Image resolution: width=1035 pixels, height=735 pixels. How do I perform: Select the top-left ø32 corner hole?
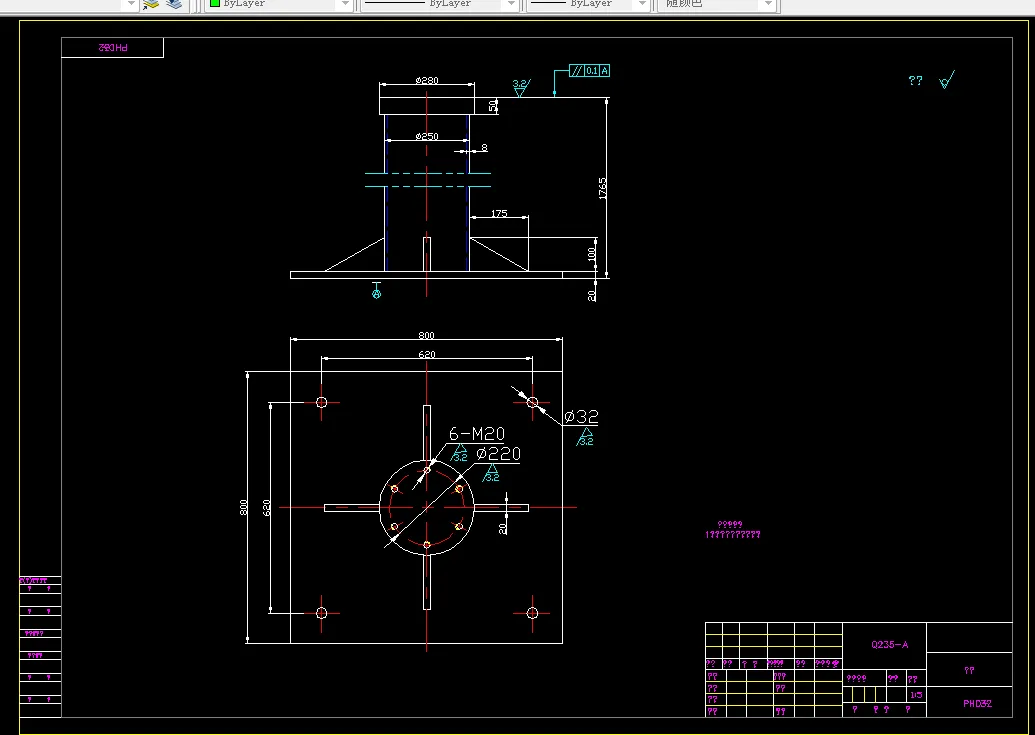coord(321,402)
